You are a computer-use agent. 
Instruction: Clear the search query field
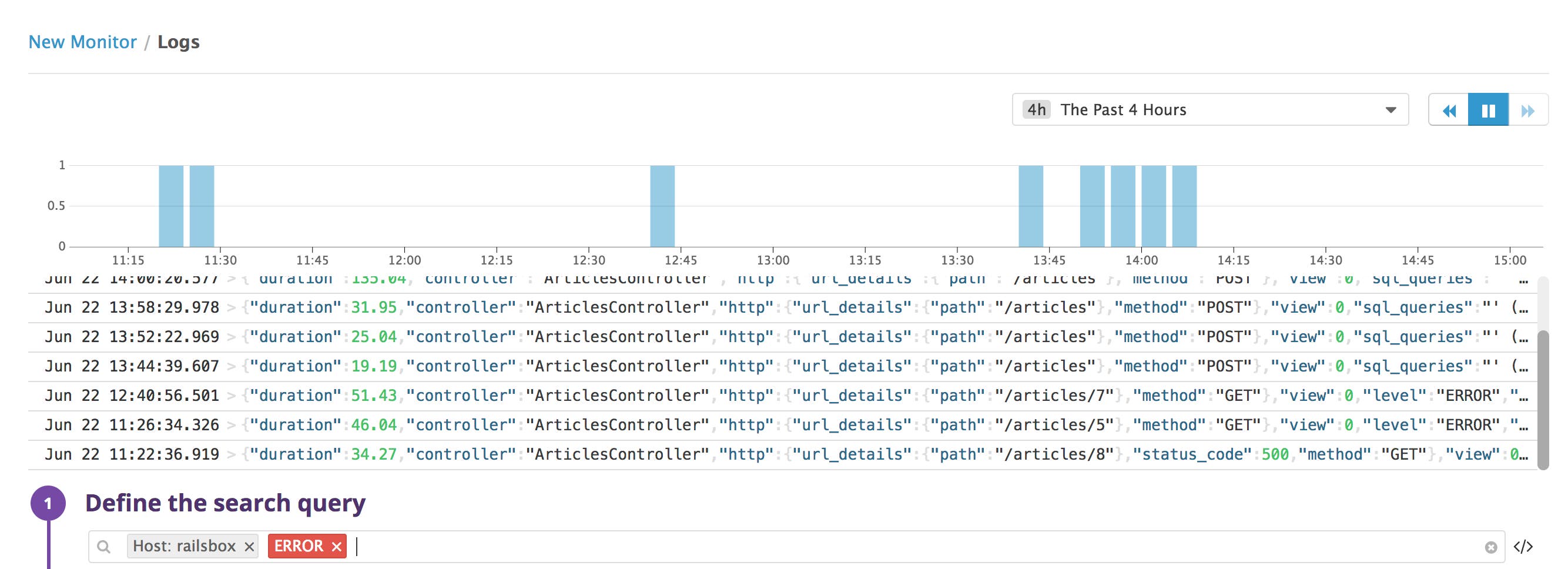pos(1490,547)
